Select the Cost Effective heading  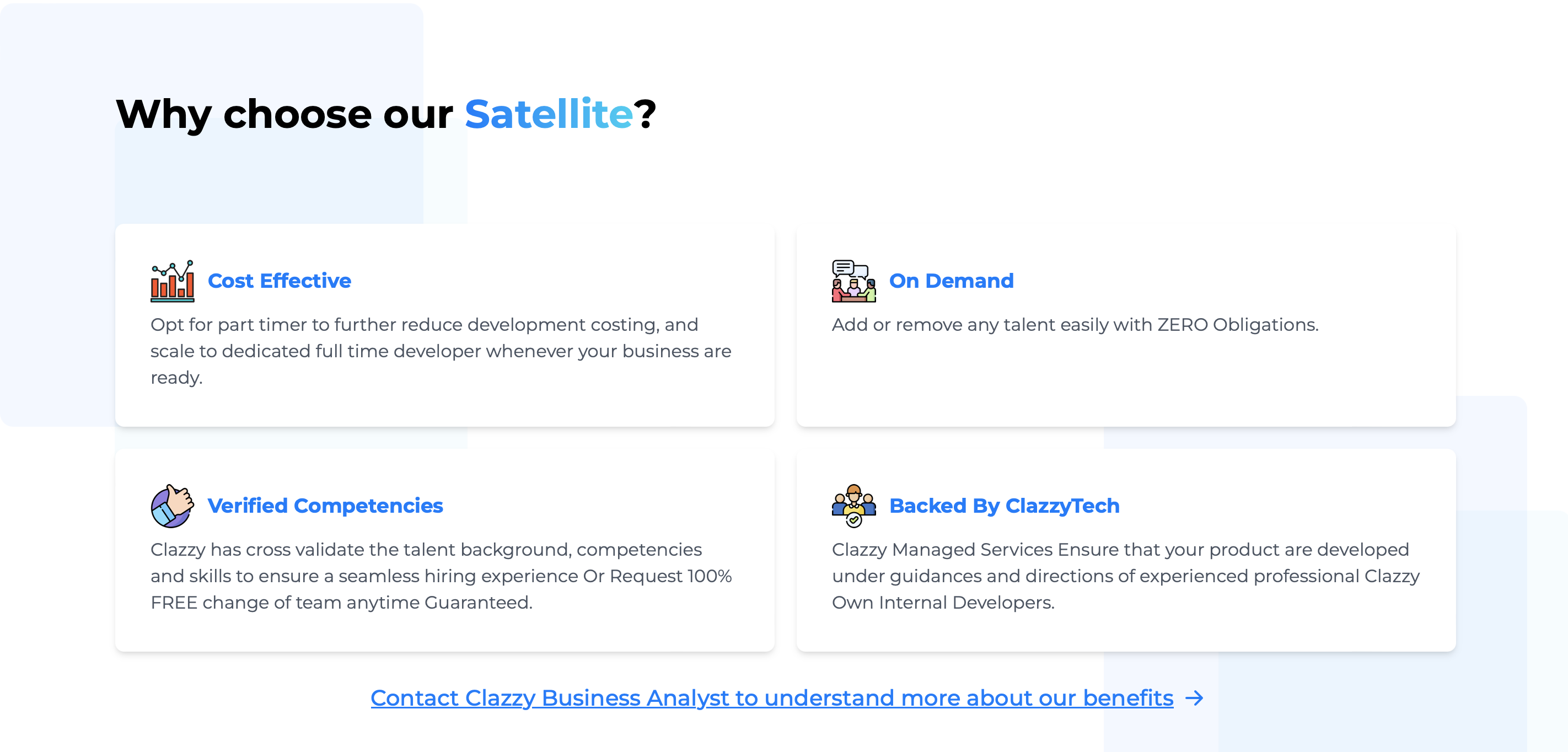pyautogui.click(x=280, y=281)
